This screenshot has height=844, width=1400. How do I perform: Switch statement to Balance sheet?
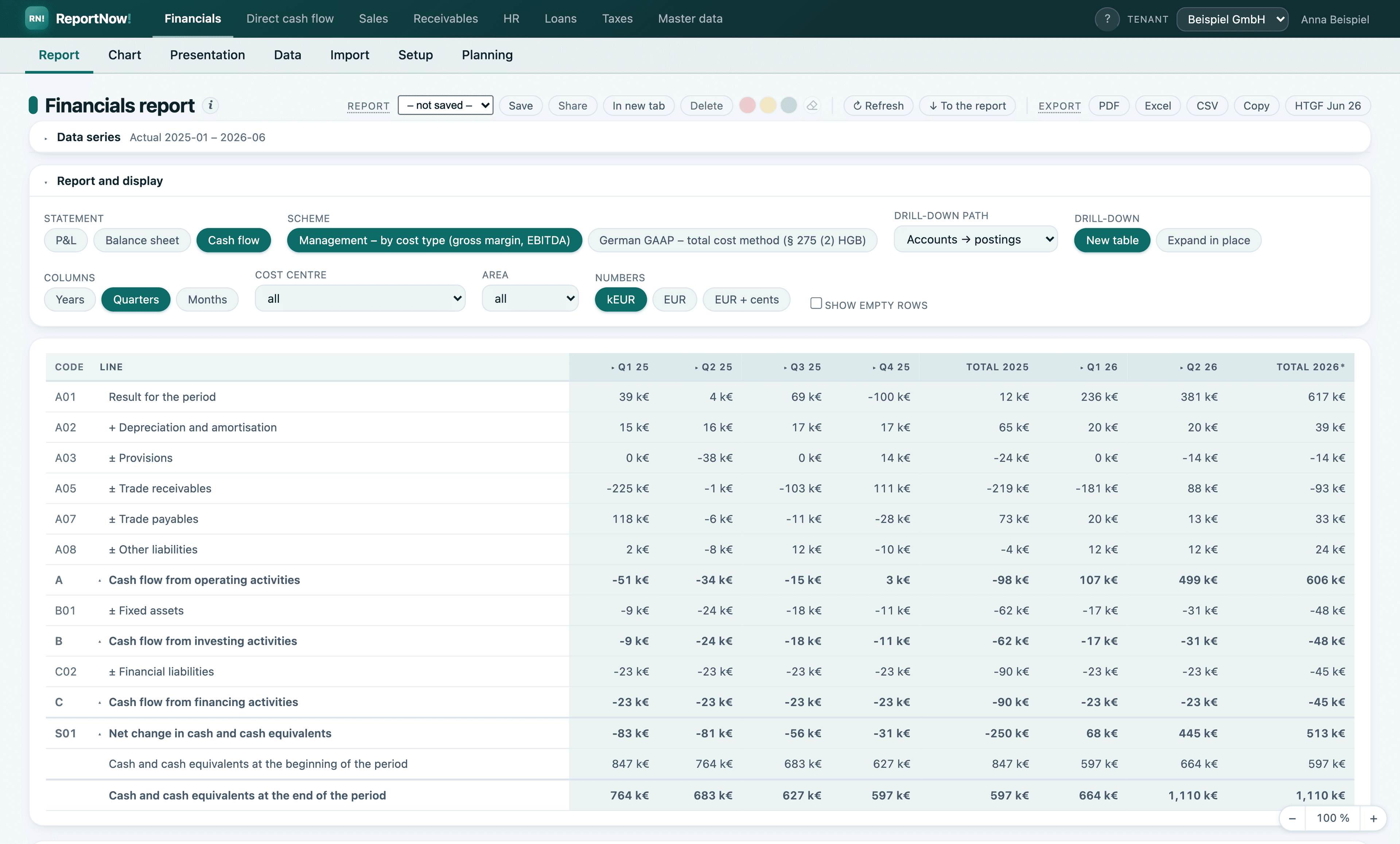point(142,240)
